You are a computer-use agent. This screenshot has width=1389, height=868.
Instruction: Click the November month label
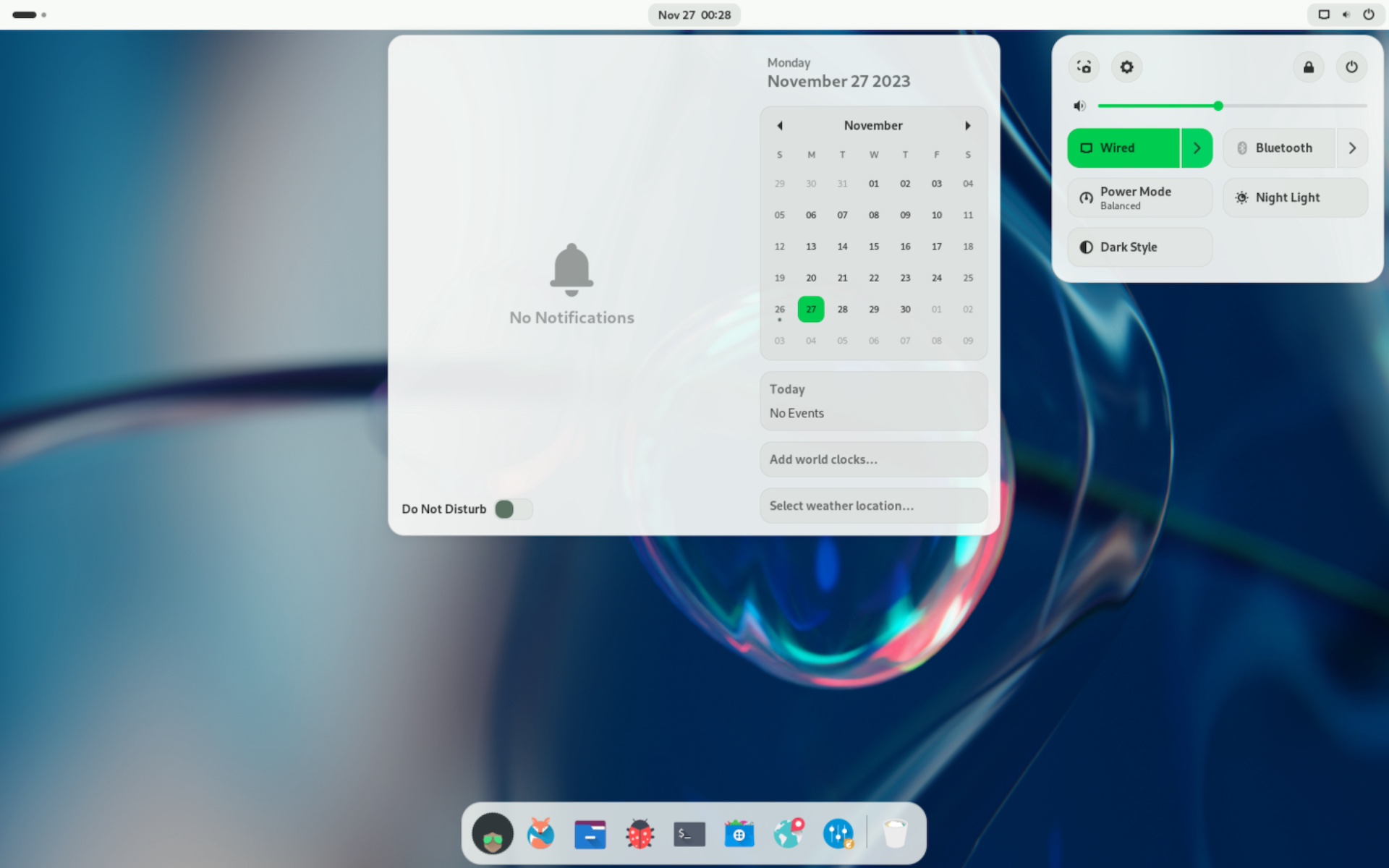pyautogui.click(x=873, y=126)
